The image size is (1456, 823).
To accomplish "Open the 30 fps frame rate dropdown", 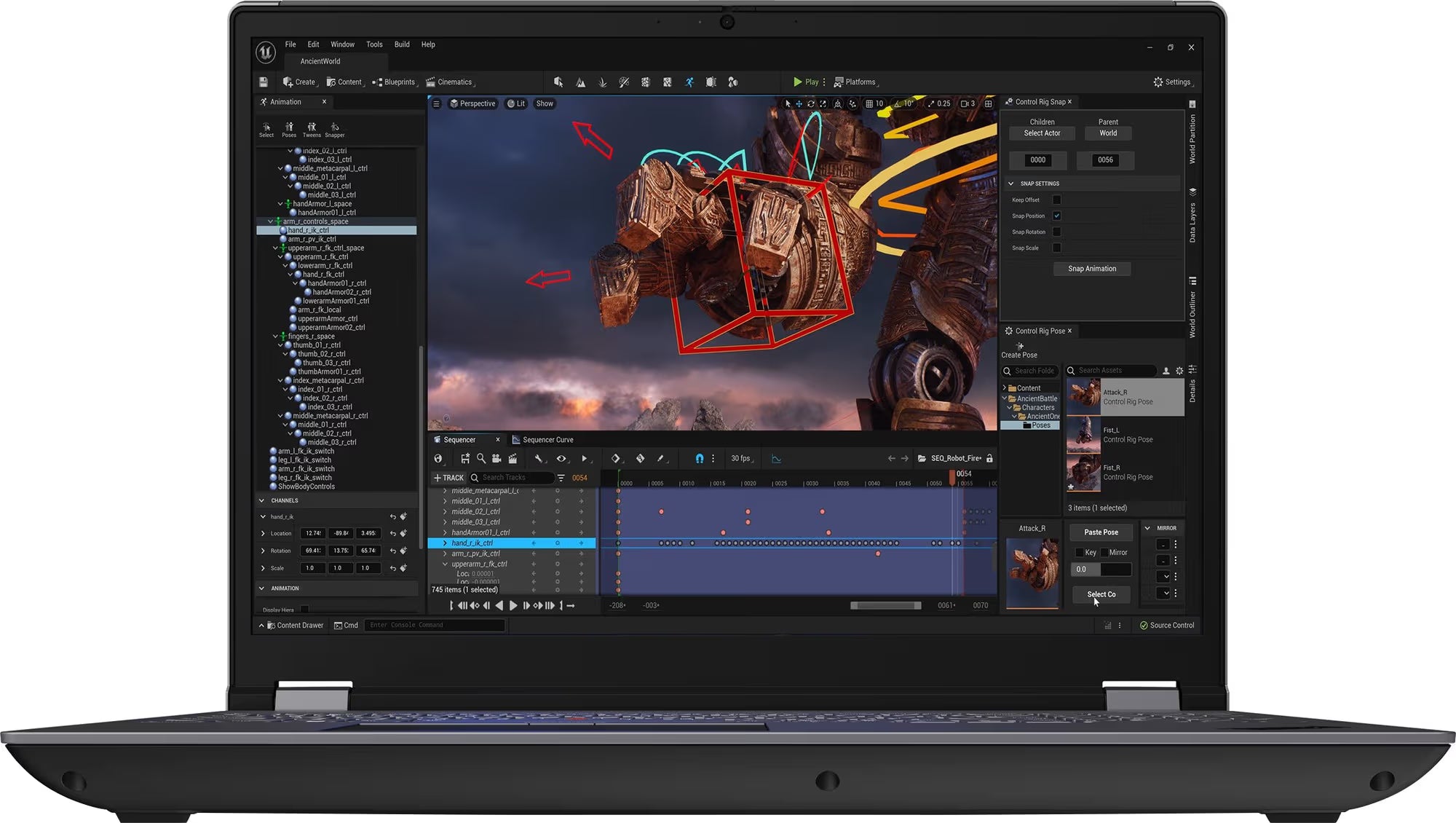I will point(742,459).
